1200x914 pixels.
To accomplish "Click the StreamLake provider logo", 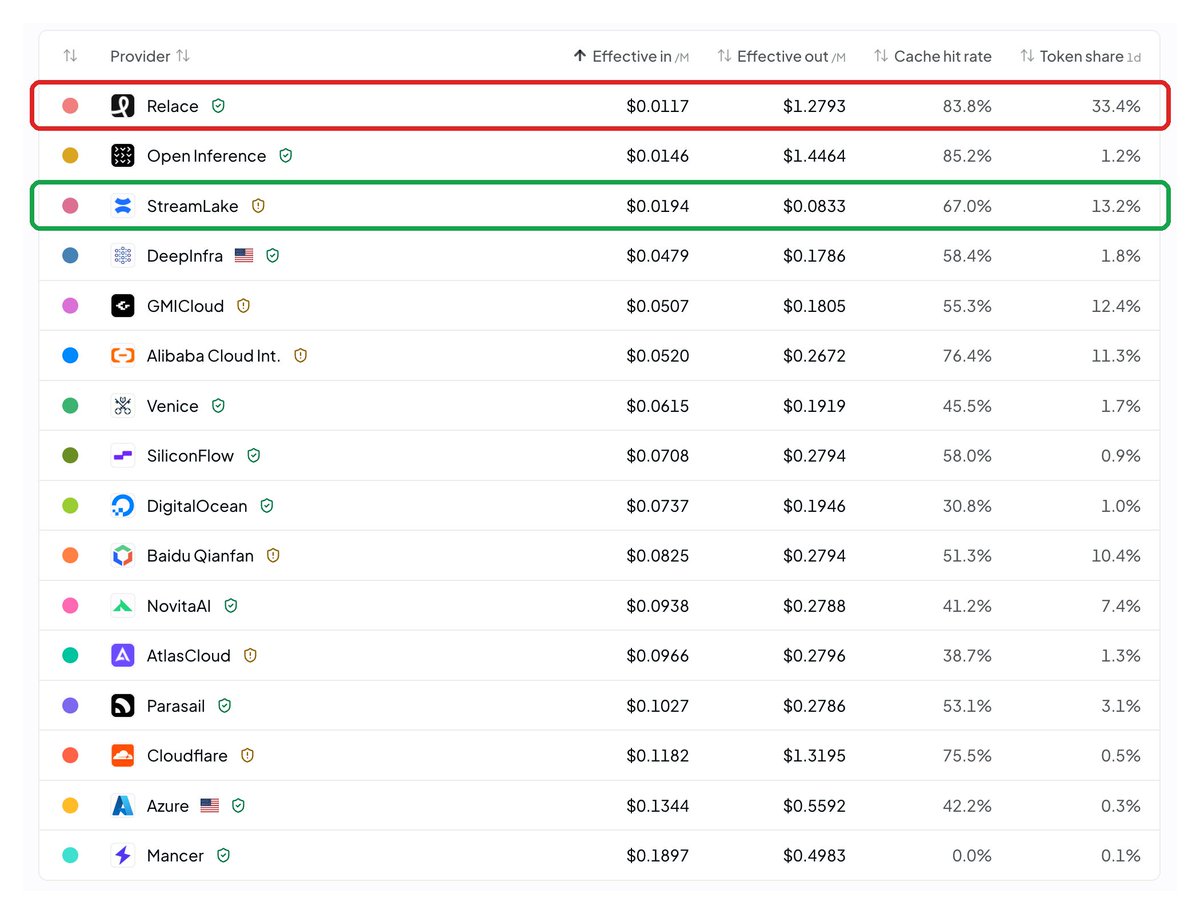I will point(122,206).
